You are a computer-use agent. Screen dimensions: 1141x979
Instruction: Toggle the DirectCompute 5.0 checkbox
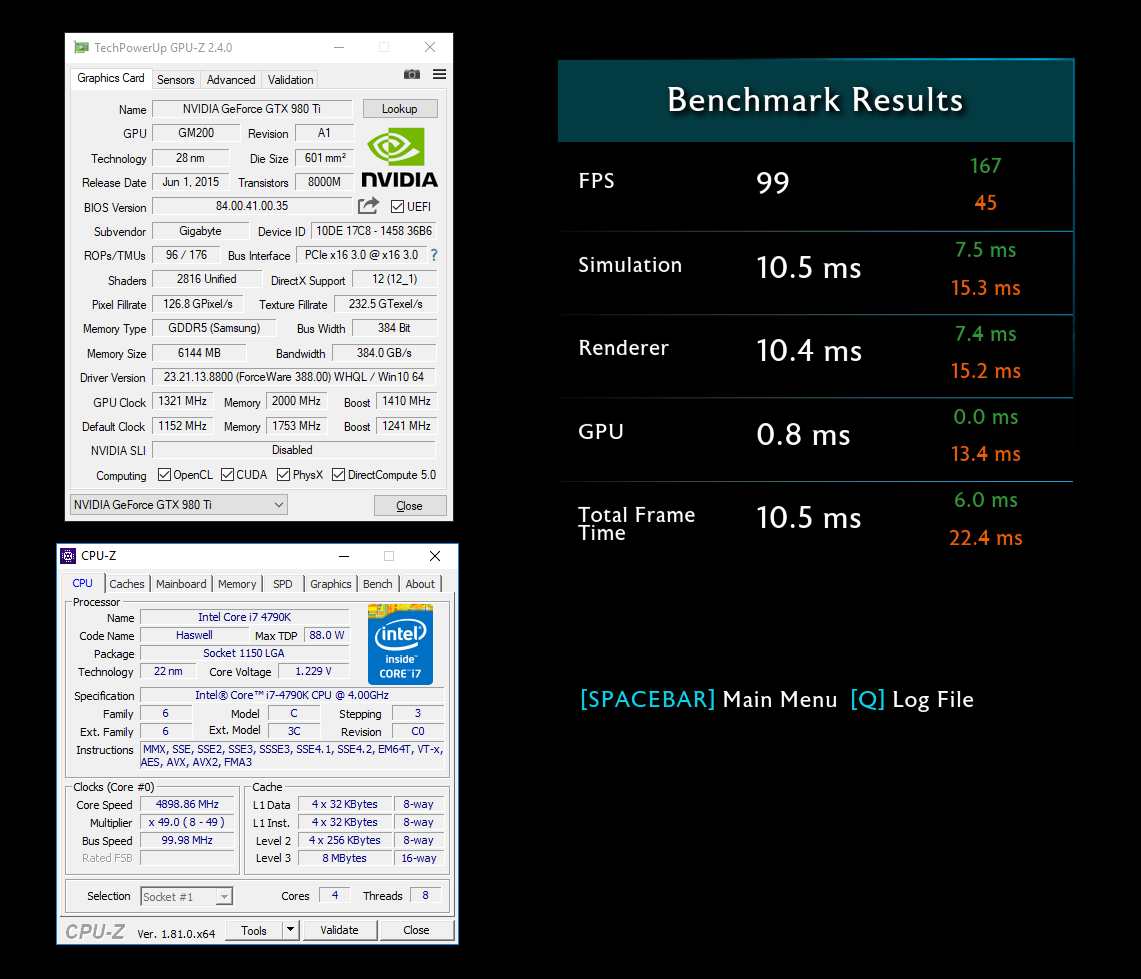338,475
